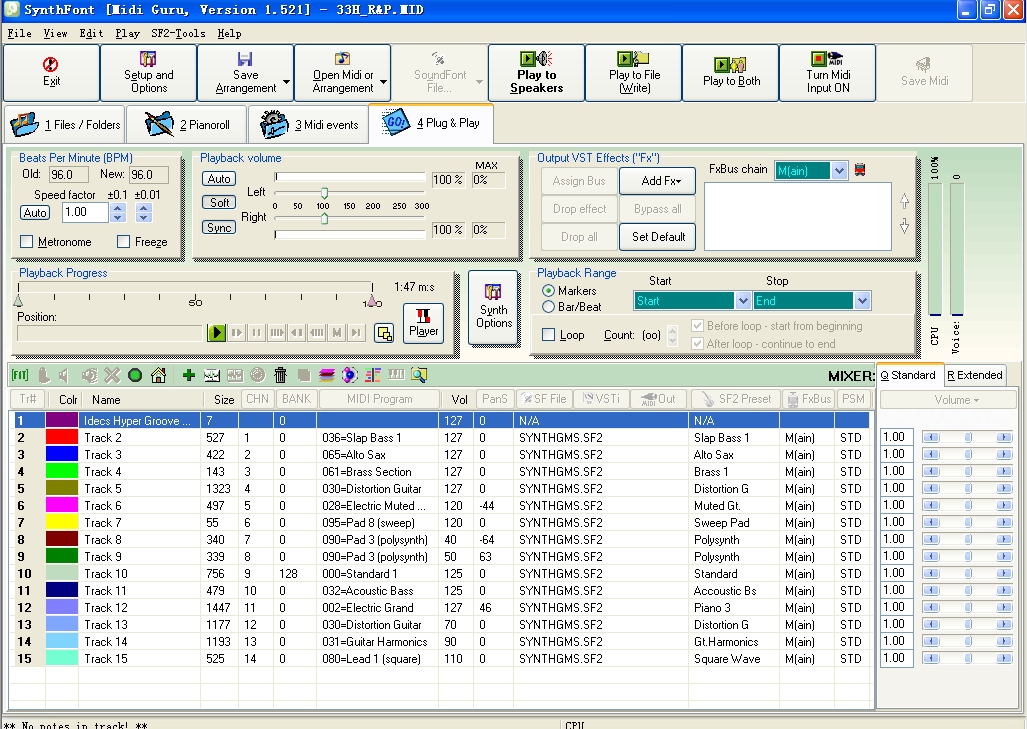Click the trash can delete icon

tap(280, 376)
